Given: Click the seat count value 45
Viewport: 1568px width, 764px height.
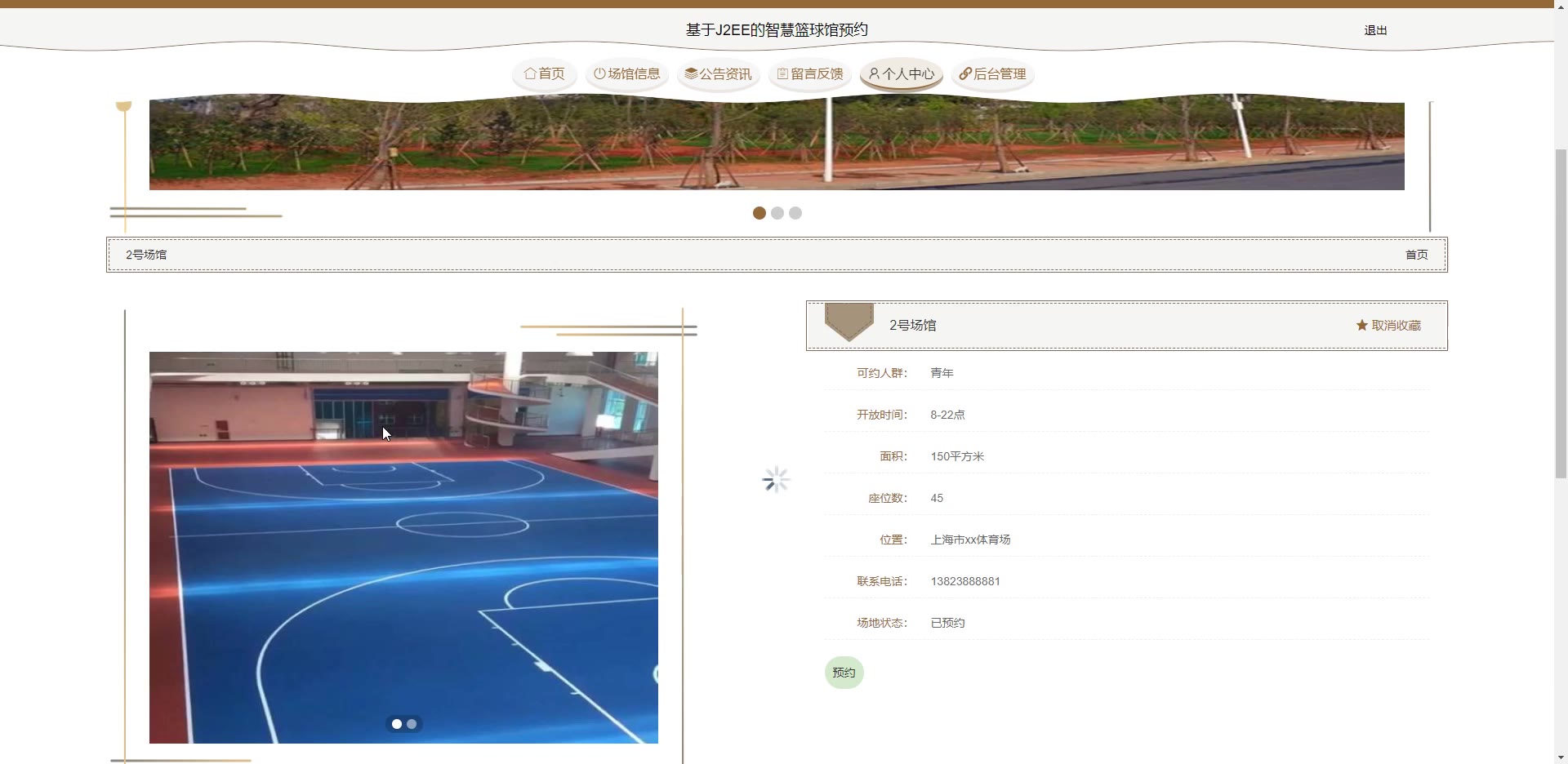Looking at the screenshot, I should pos(937,498).
